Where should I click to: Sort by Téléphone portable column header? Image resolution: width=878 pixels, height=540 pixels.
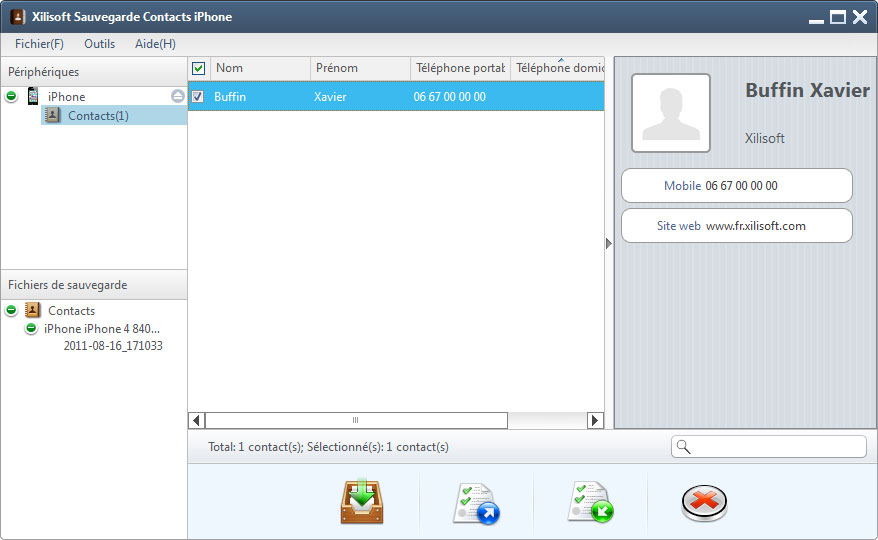(460, 68)
